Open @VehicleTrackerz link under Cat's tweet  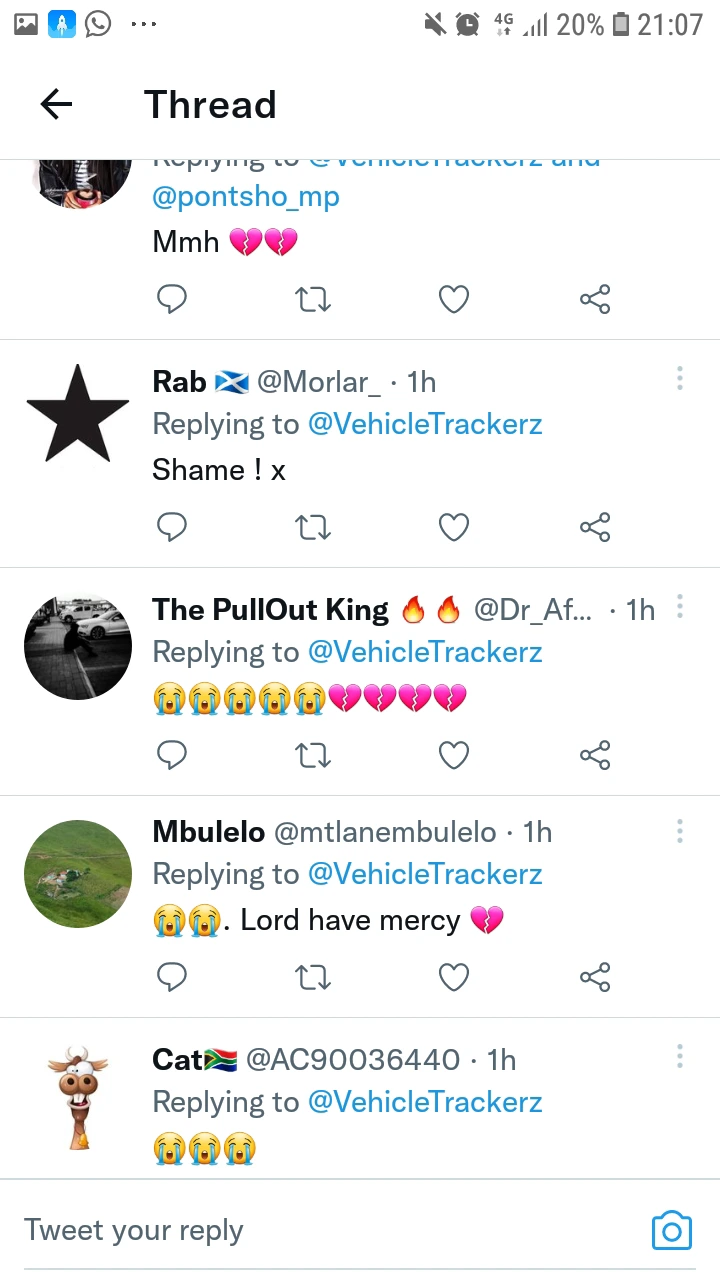tap(425, 1102)
